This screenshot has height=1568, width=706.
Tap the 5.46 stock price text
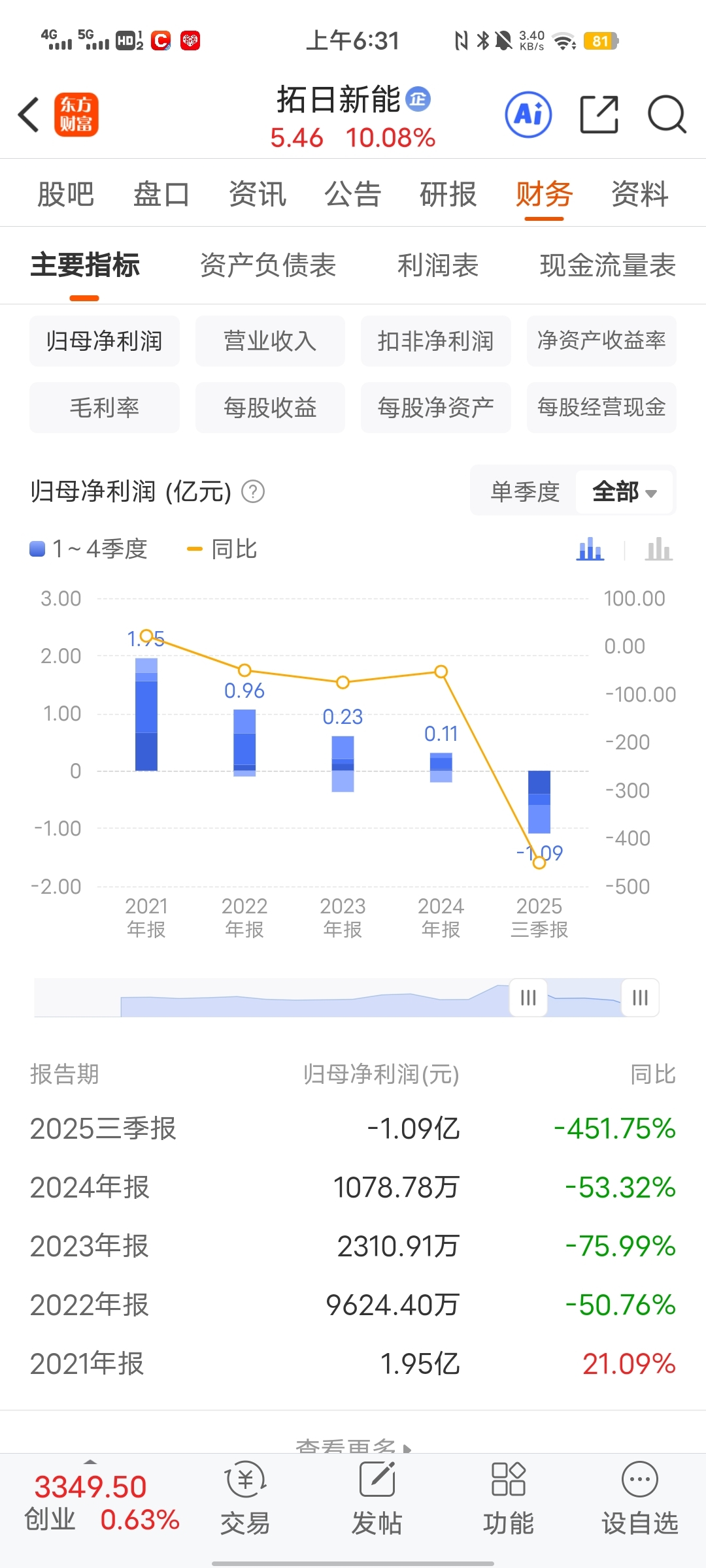coord(297,138)
